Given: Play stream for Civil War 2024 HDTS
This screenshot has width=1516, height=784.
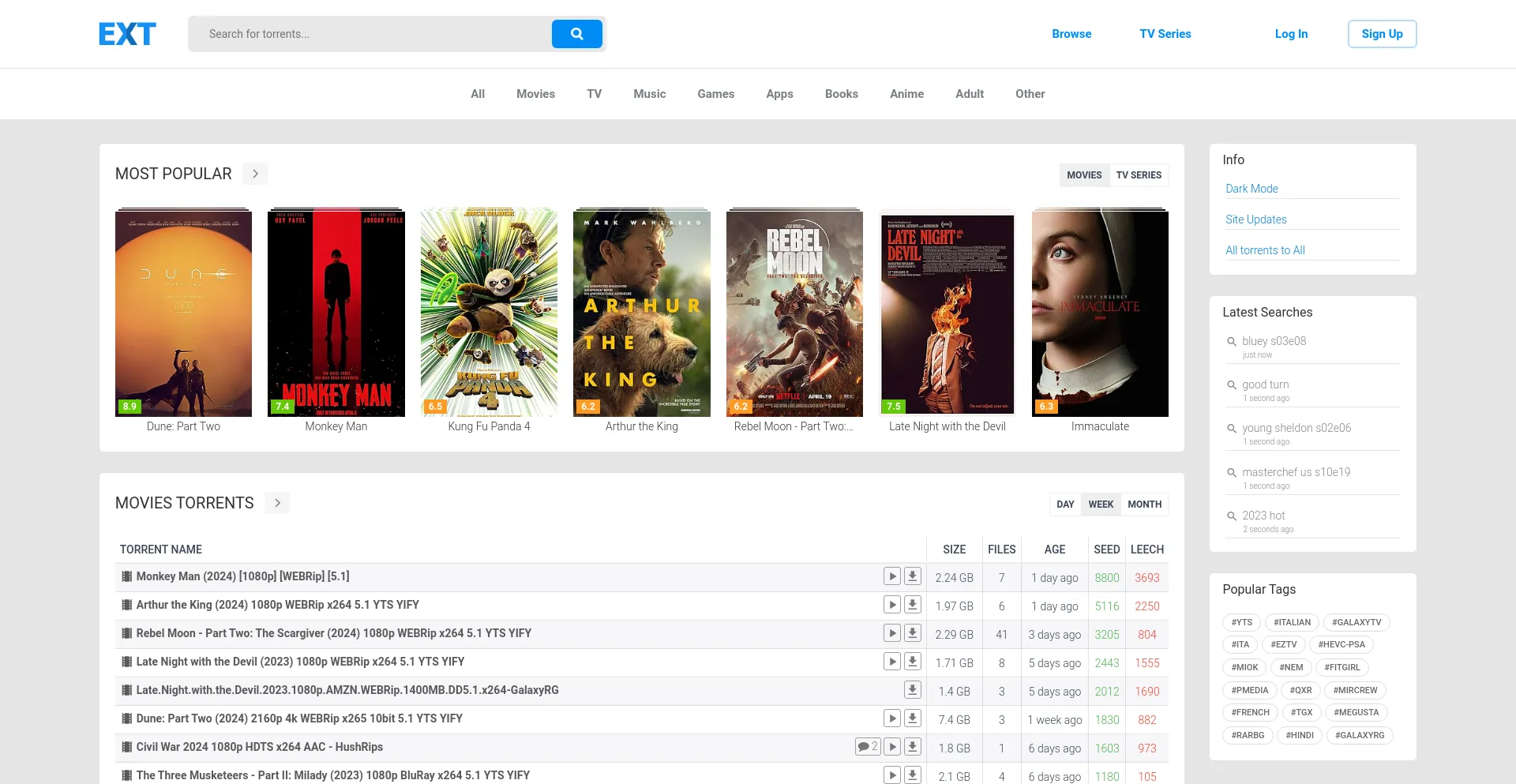Looking at the screenshot, I should point(892,747).
